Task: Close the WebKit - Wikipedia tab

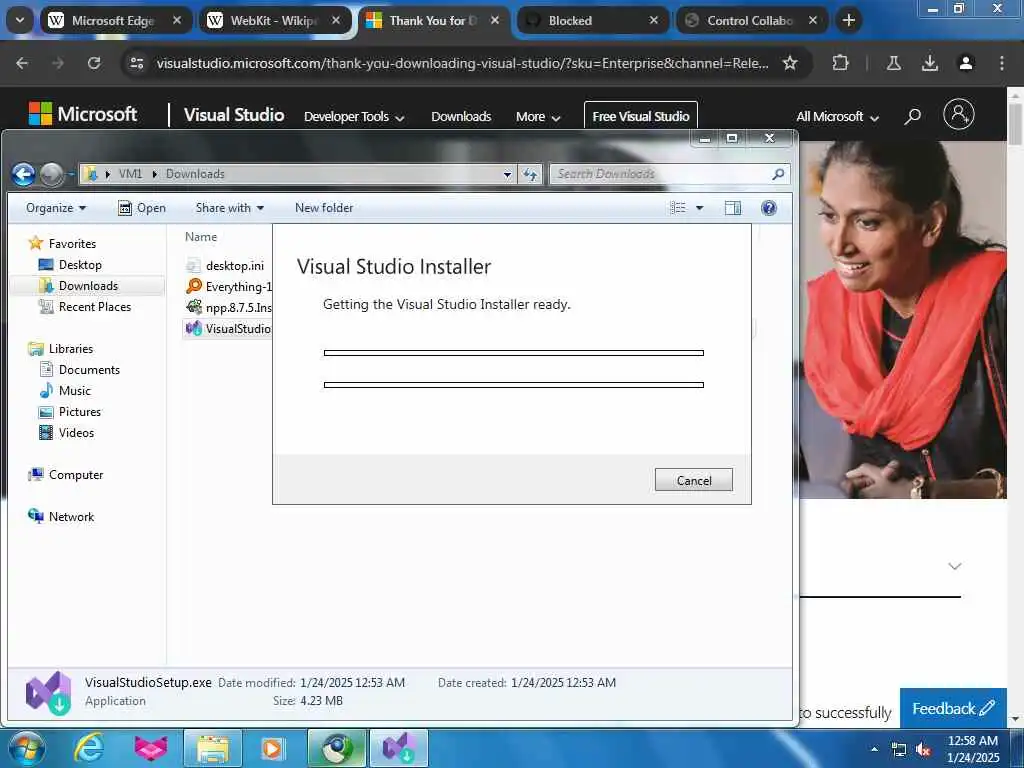Action: coord(336,20)
